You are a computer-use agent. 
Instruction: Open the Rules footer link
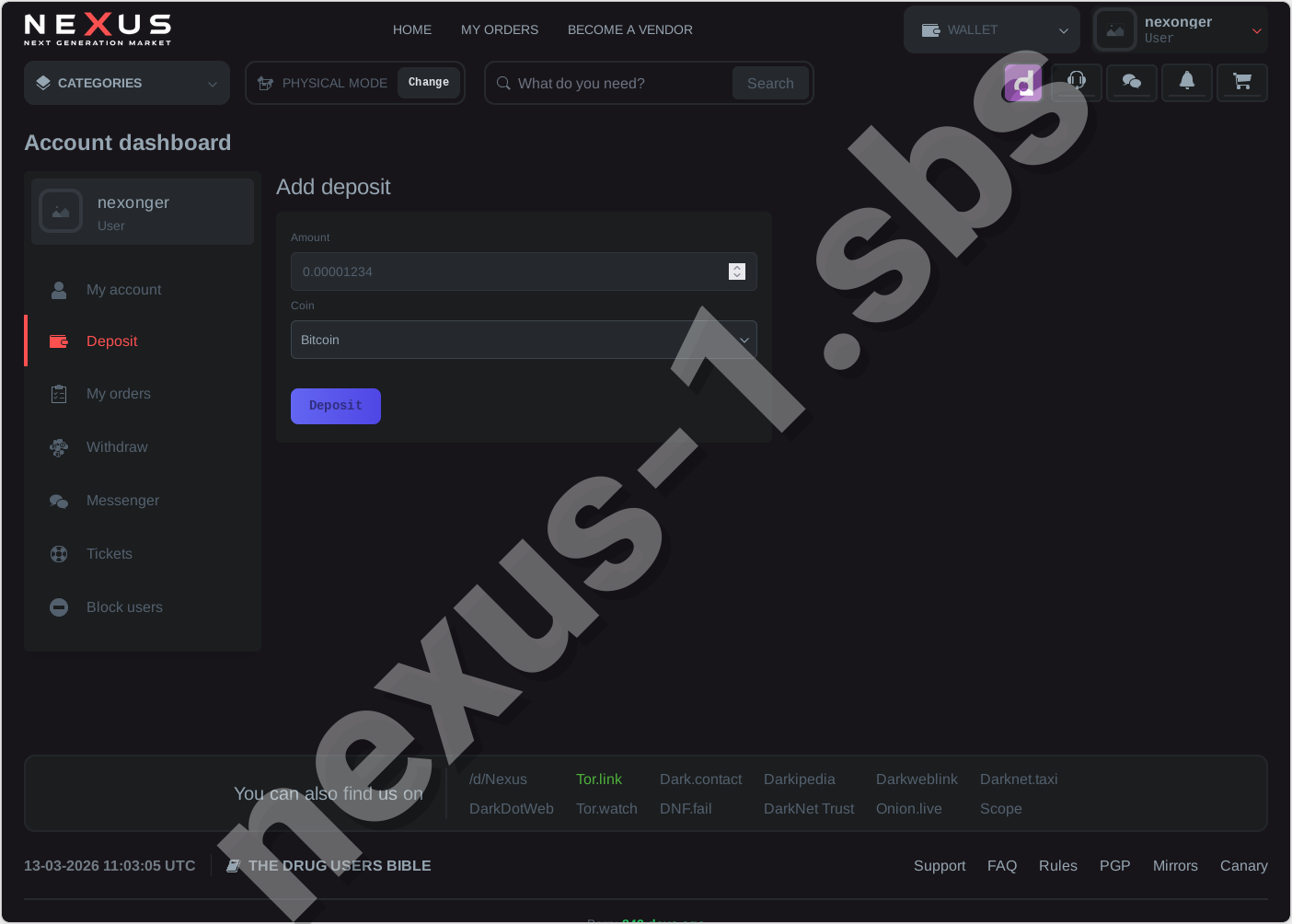1058,866
